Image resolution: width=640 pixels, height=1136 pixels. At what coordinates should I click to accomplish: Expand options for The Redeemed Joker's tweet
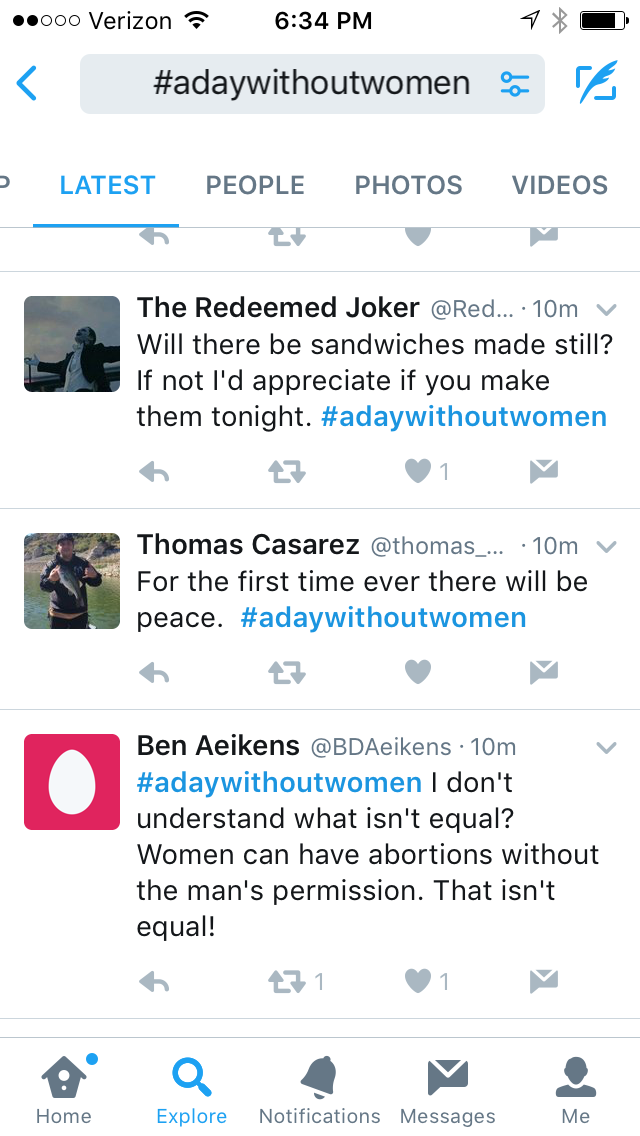point(606,310)
